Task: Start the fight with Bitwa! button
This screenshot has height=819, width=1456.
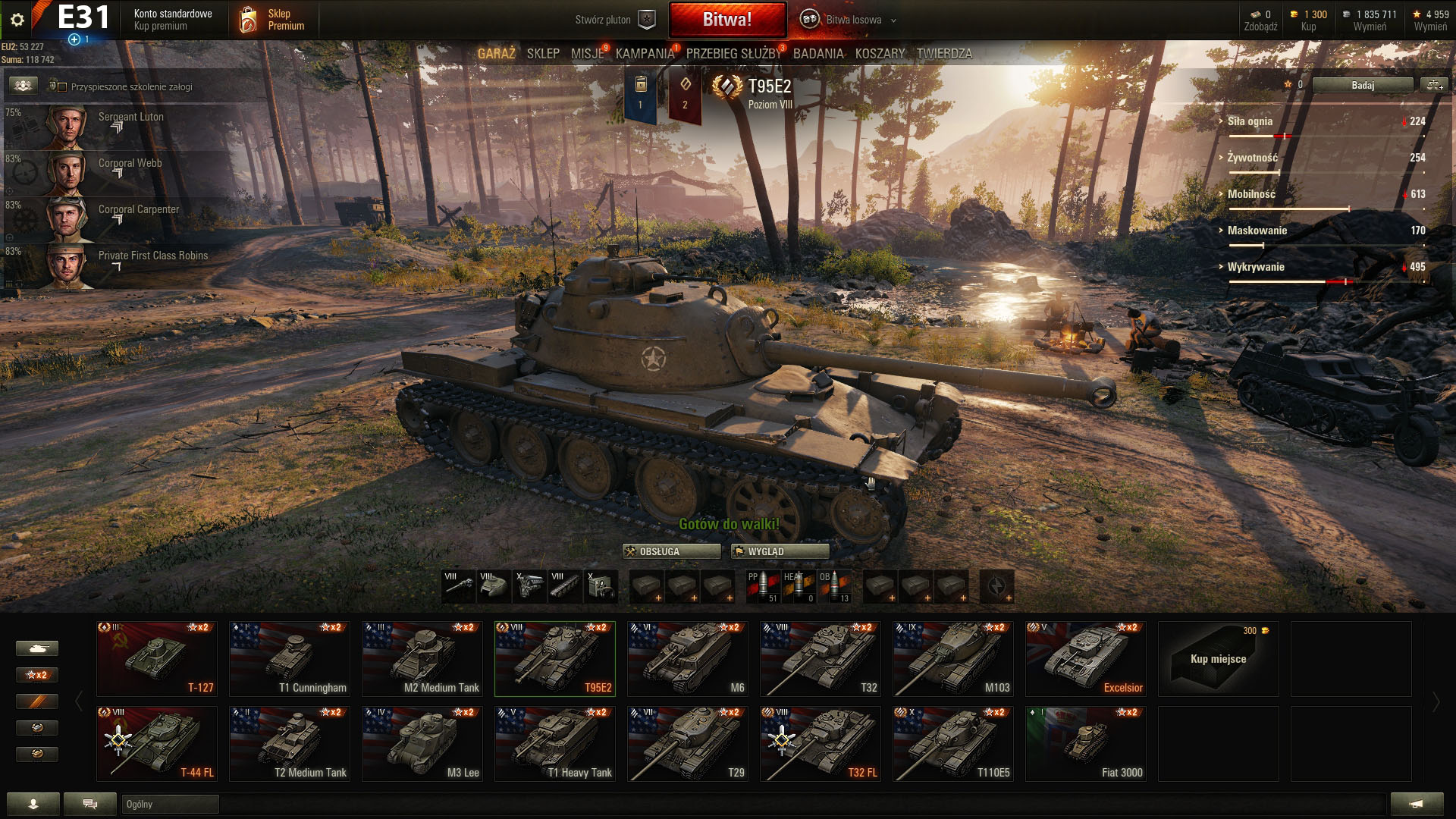Action: click(x=727, y=20)
